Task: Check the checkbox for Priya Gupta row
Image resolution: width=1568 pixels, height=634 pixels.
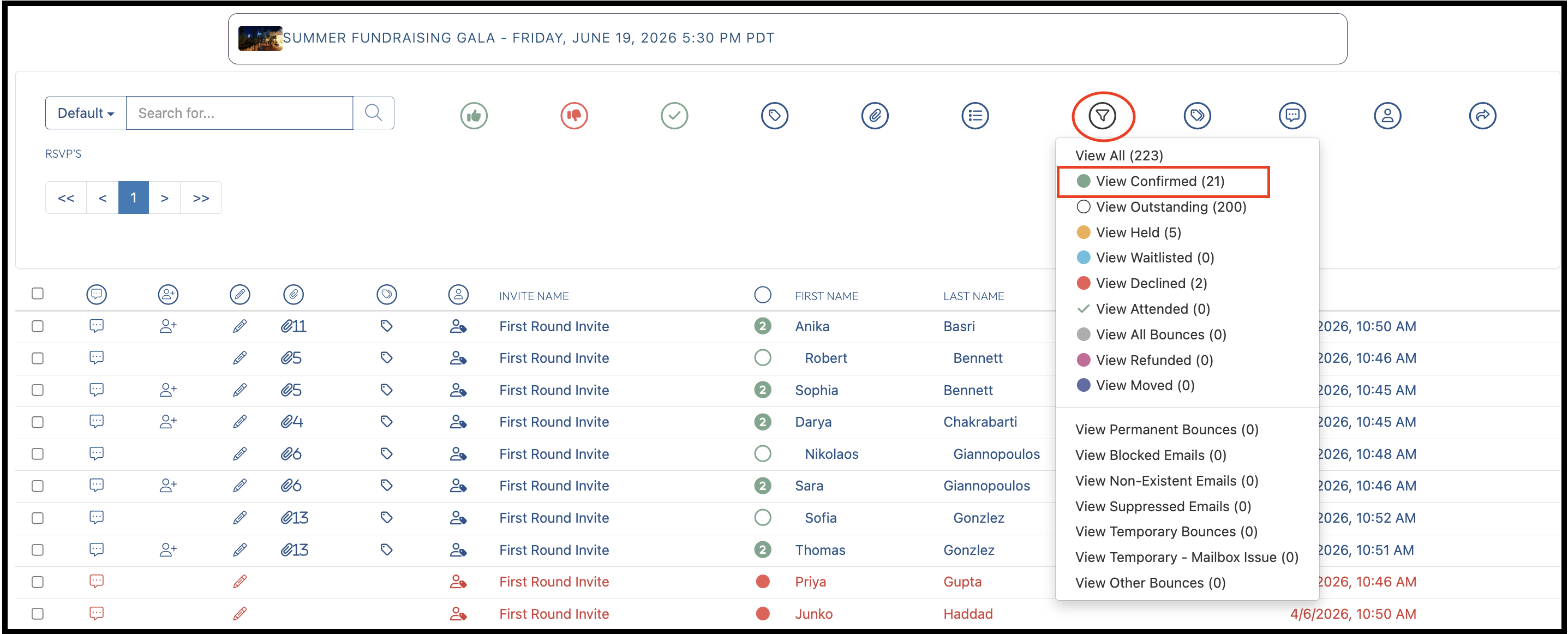Action: 38,582
